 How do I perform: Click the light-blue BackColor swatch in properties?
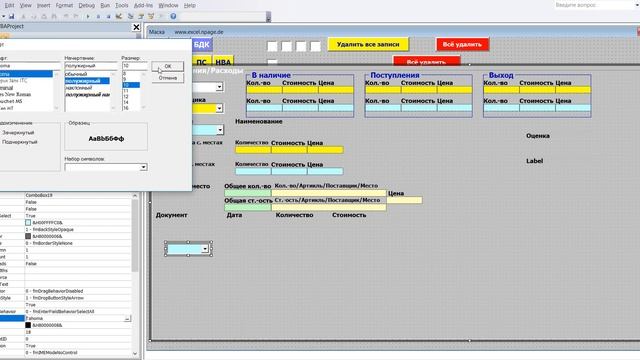pos(28,222)
